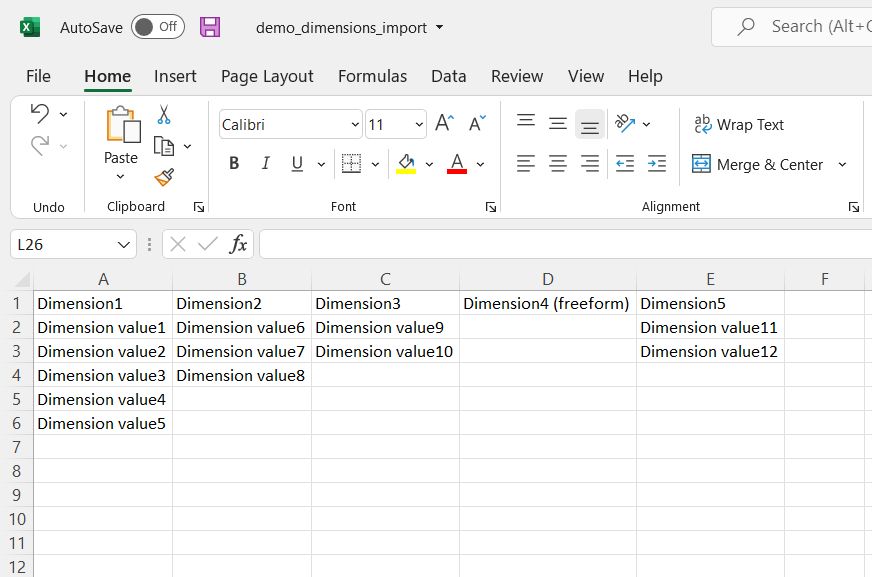Select the Center alignment icon
Image resolution: width=872 pixels, height=577 pixels.
pos(557,164)
